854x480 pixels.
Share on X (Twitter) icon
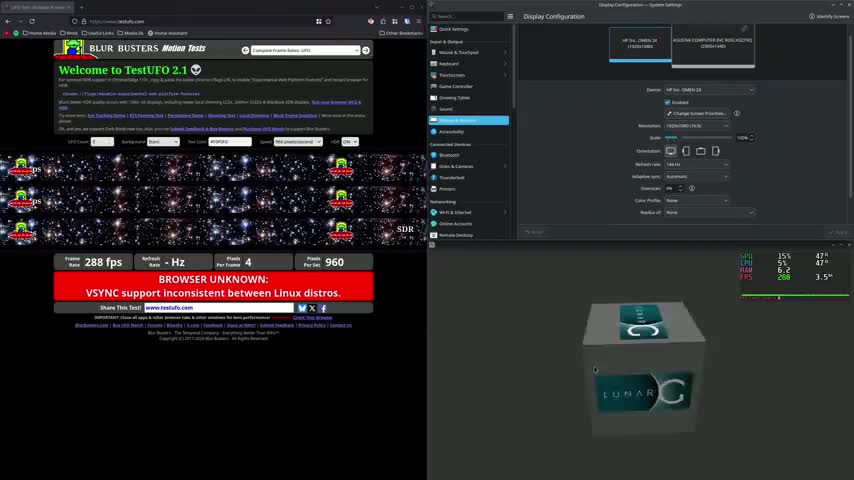pyautogui.click(x=312, y=308)
